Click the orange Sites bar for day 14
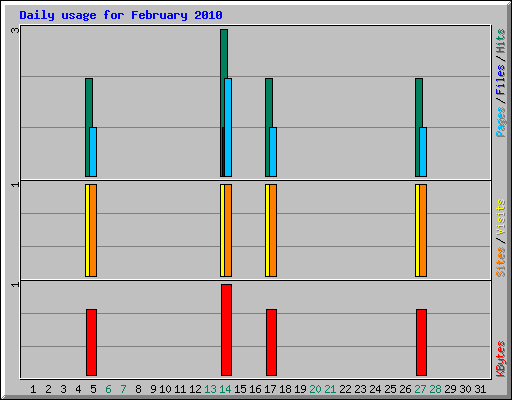Viewport: 512px width, 400px height. [228, 230]
